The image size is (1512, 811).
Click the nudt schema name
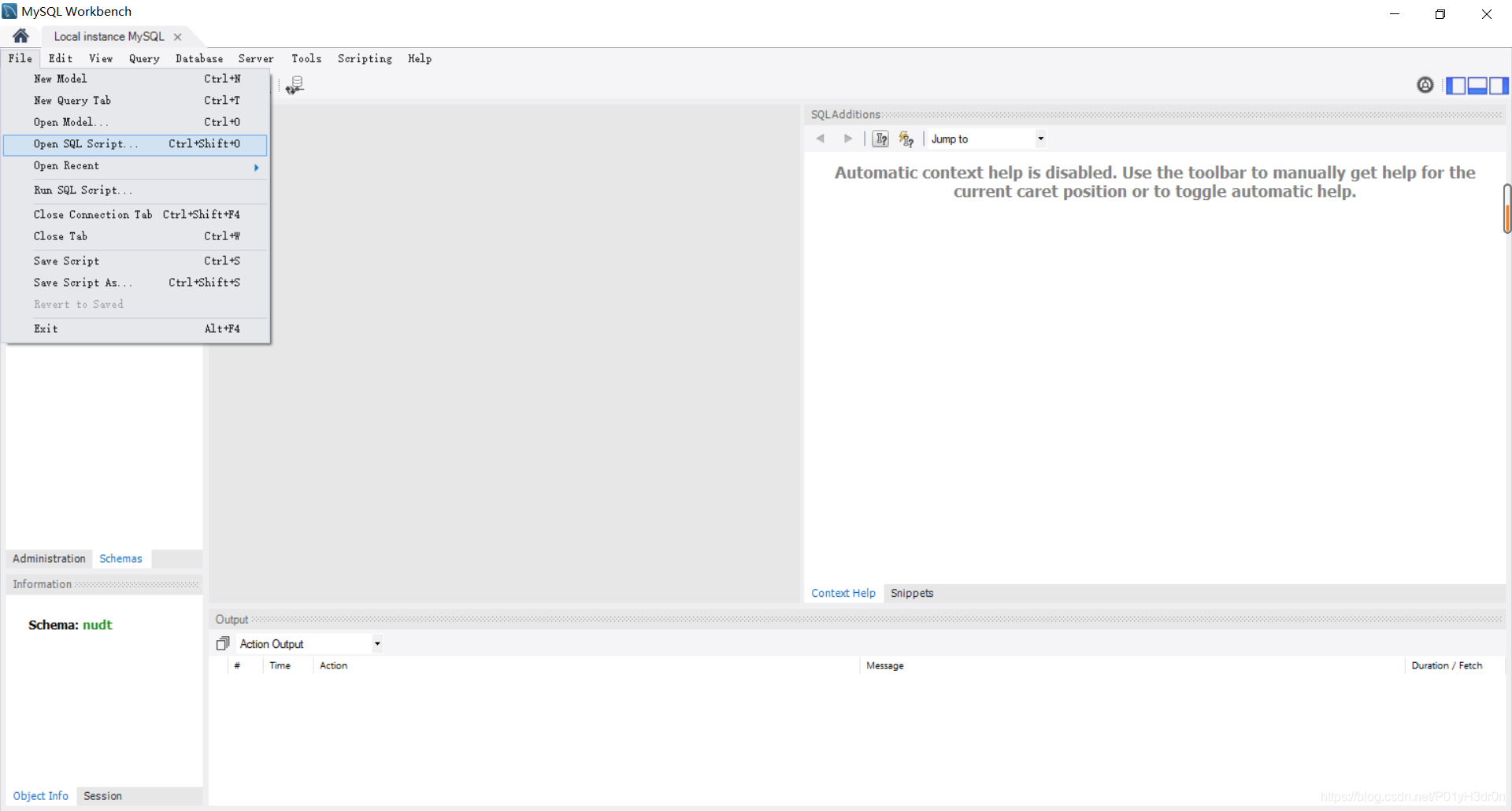pos(98,625)
